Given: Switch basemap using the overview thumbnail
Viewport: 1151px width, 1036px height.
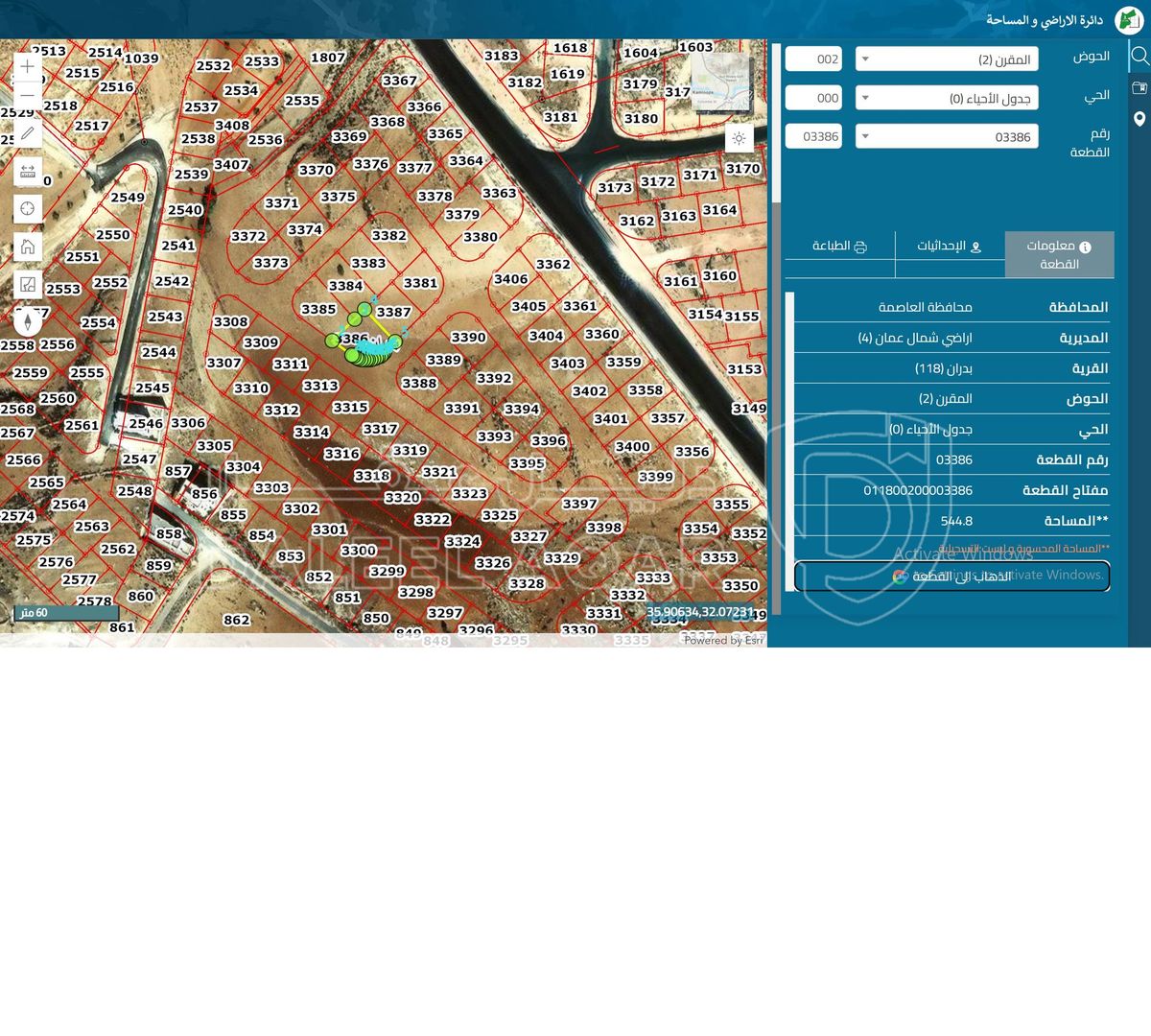Looking at the screenshot, I should pos(720,82).
